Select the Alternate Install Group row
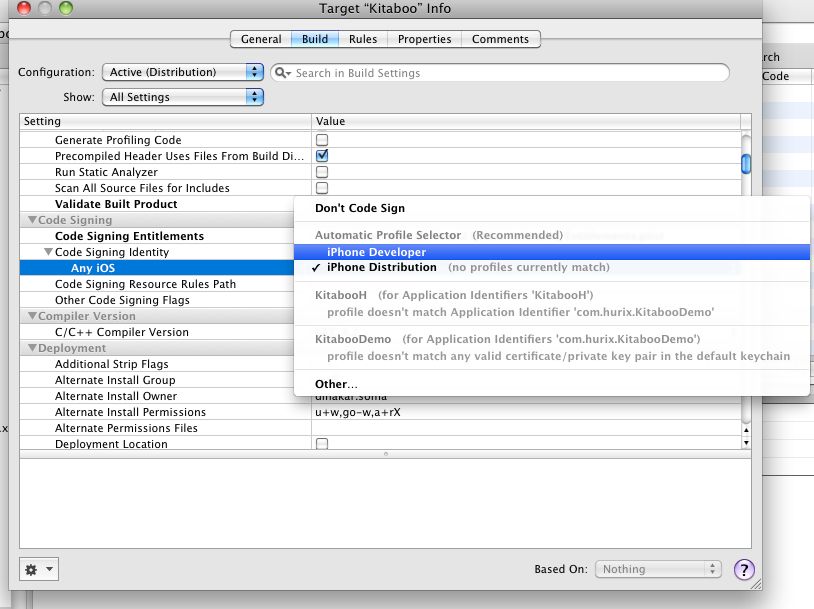This screenshot has height=609, width=814. 157,380
